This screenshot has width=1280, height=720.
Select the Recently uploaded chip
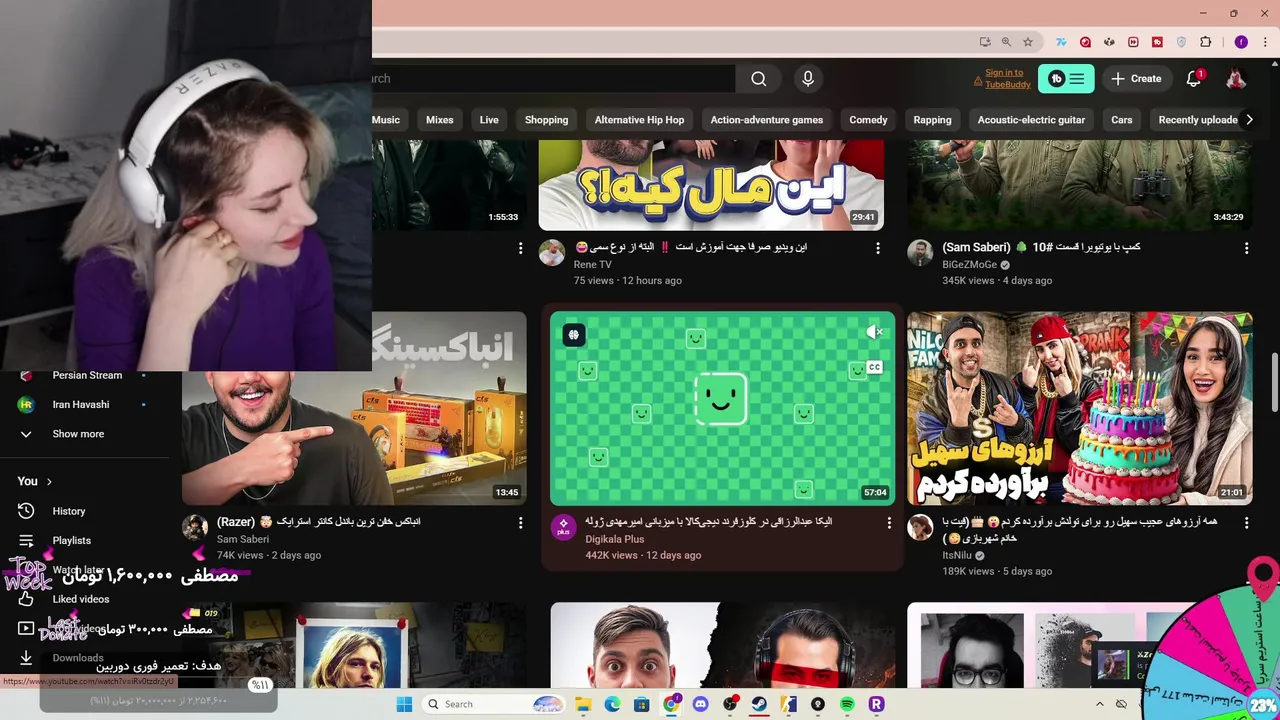click(x=1198, y=120)
